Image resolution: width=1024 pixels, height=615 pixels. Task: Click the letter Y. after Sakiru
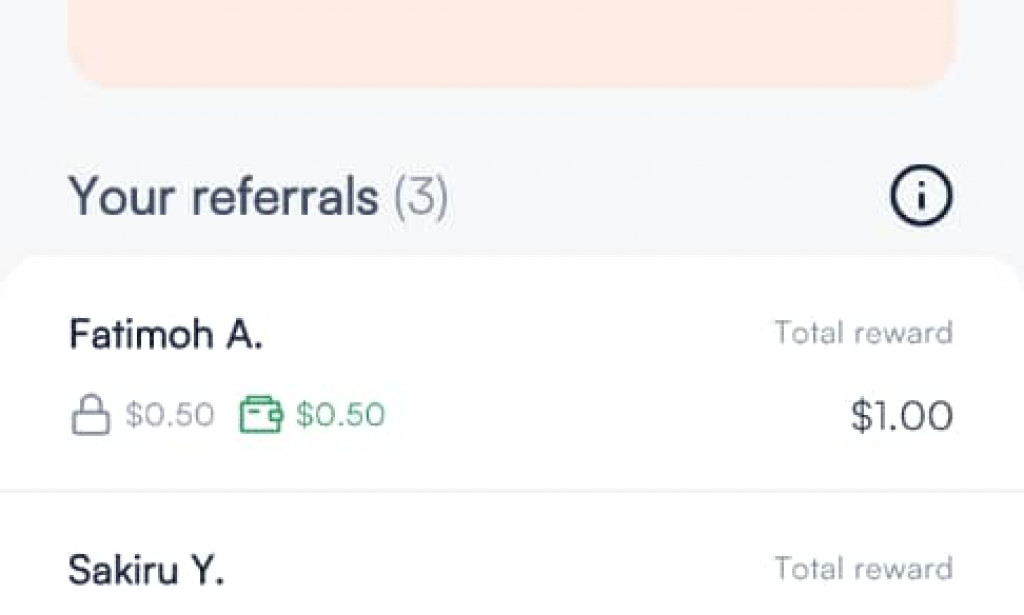(x=207, y=571)
